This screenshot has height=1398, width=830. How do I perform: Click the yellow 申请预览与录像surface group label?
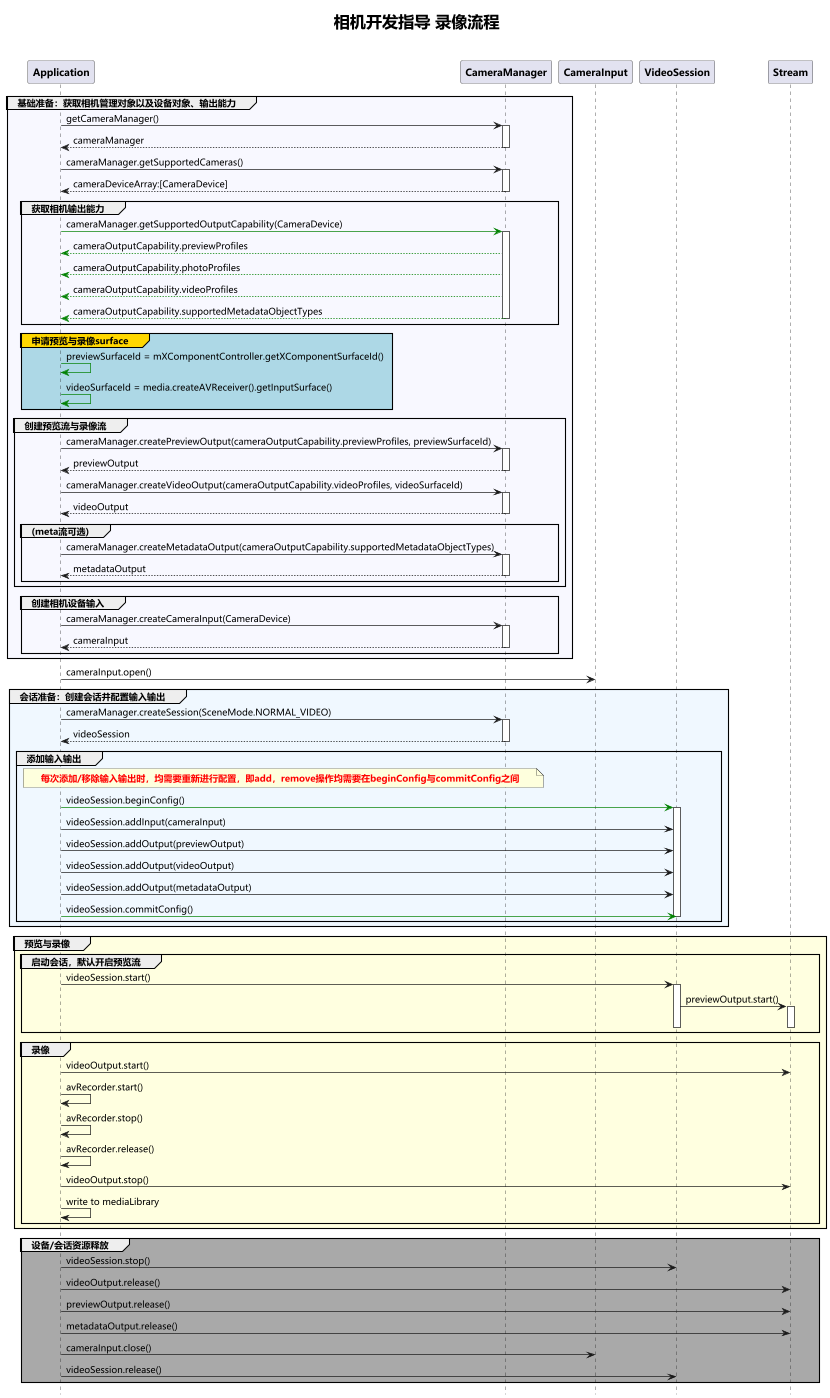[85, 341]
